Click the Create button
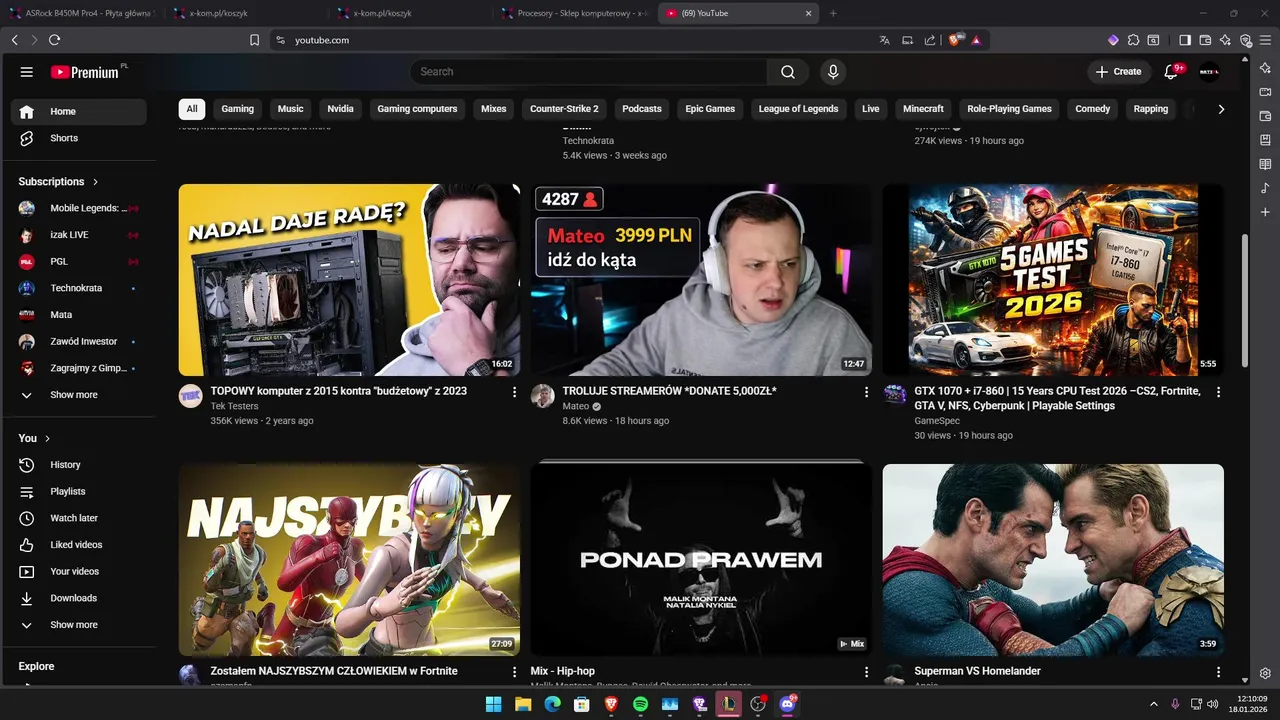The image size is (1280, 720). point(1118,72)
